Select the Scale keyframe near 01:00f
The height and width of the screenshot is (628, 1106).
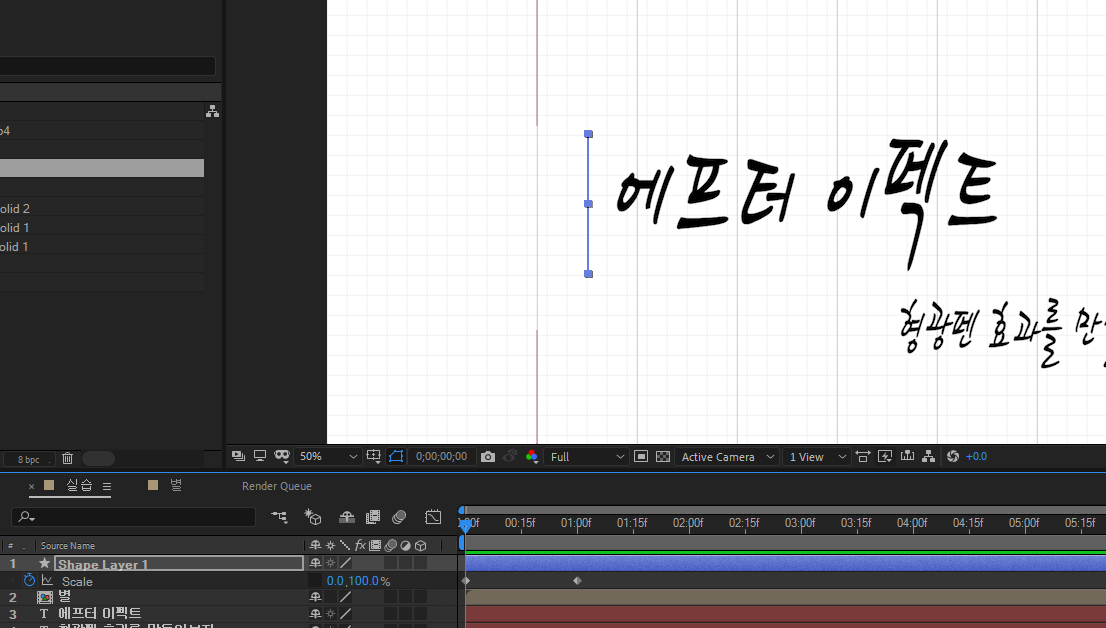(x=577, y=581)
